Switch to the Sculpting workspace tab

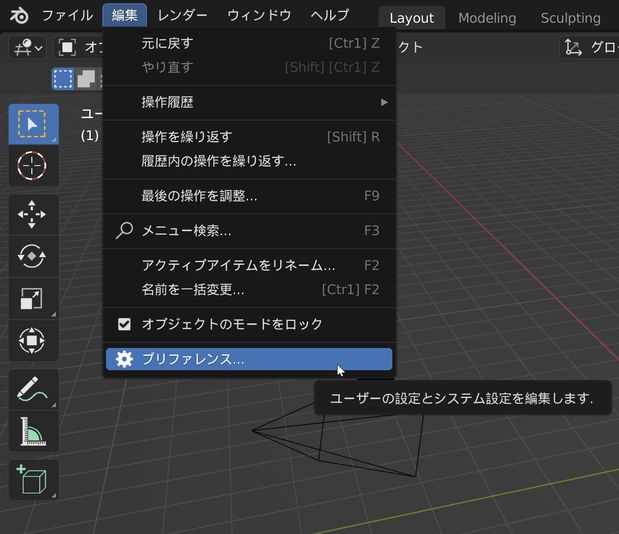570,18
